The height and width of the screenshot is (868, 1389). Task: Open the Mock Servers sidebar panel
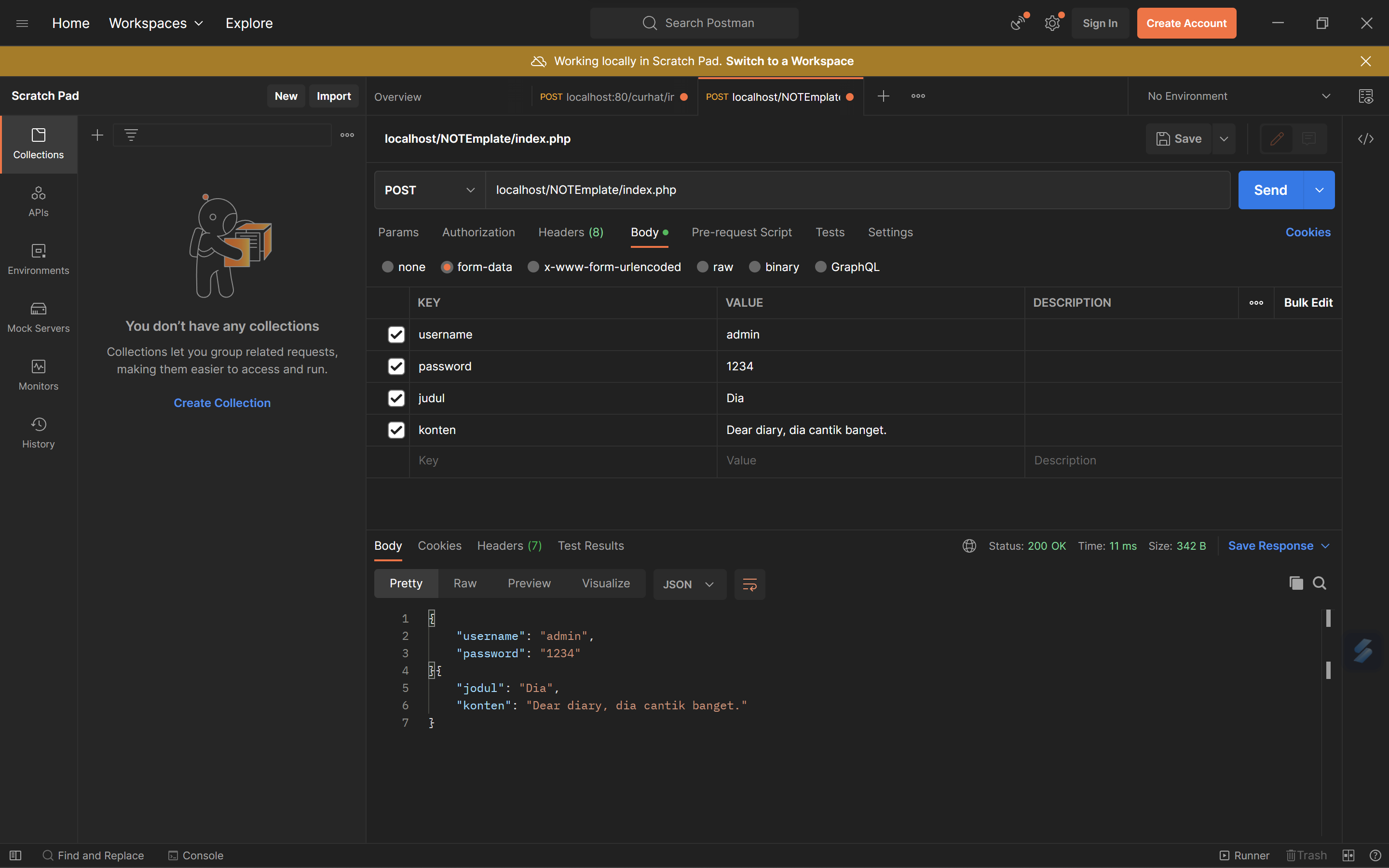[39, 317]
